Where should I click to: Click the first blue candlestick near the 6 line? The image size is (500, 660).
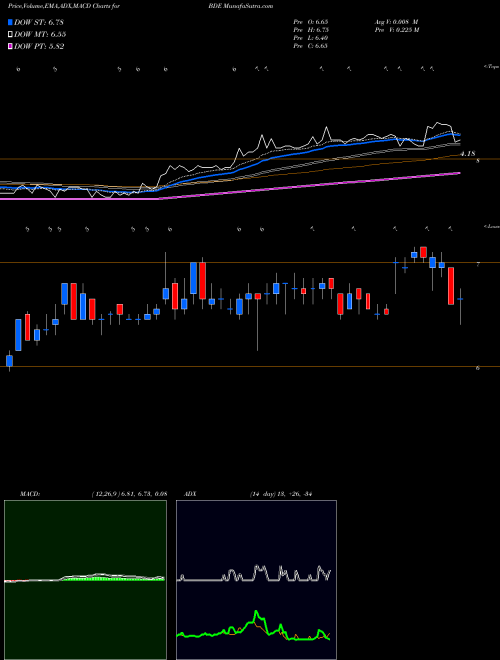9,361
